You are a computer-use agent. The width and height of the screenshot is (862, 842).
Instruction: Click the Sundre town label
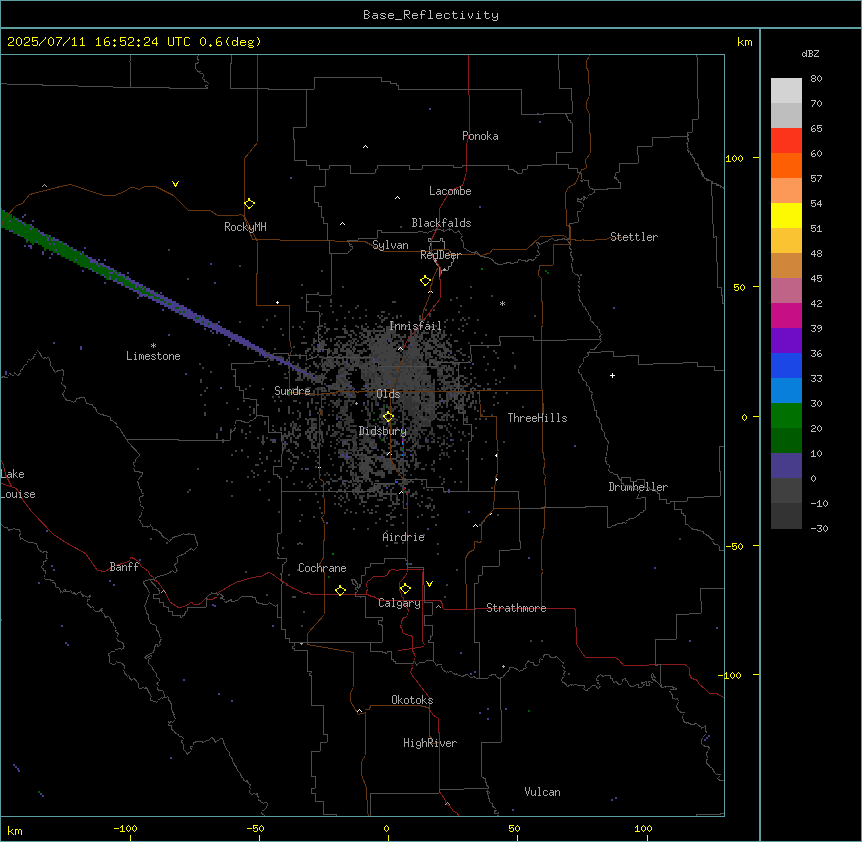point(292,391)
